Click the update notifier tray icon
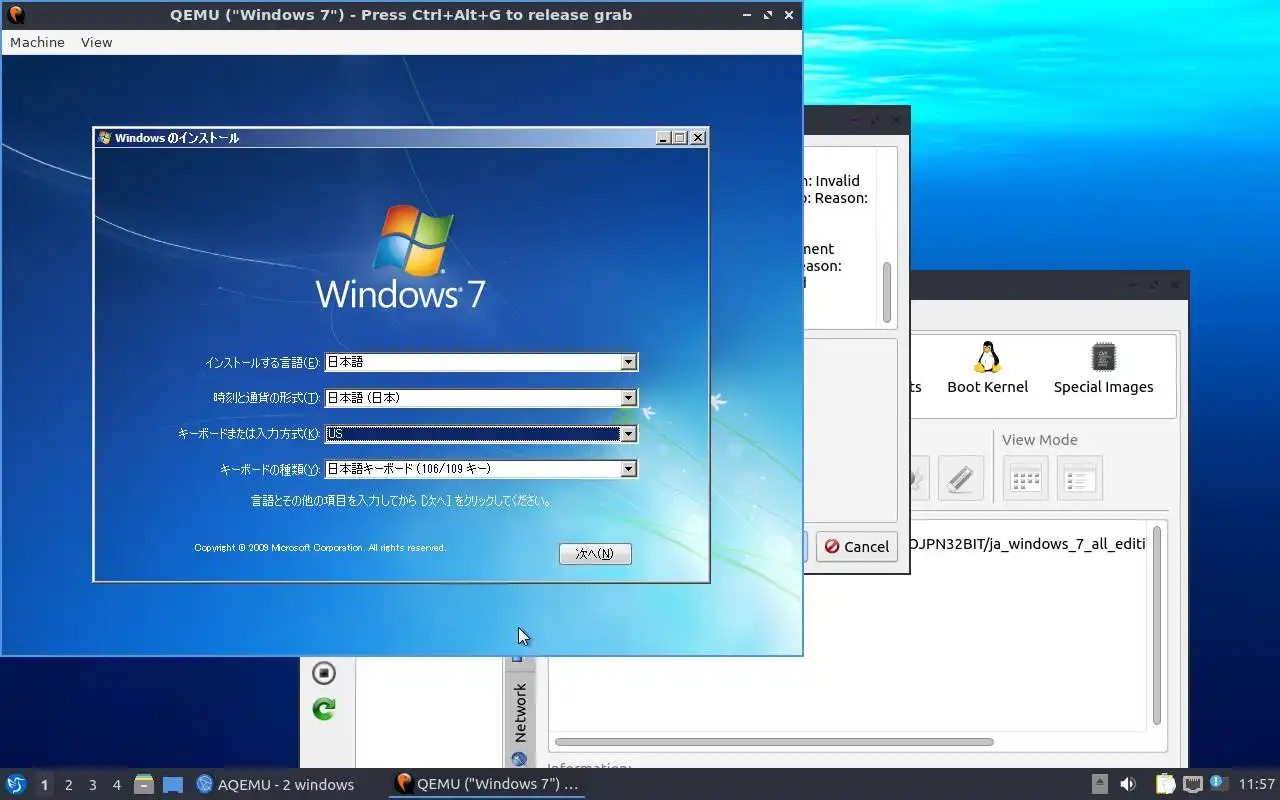 1218,783
